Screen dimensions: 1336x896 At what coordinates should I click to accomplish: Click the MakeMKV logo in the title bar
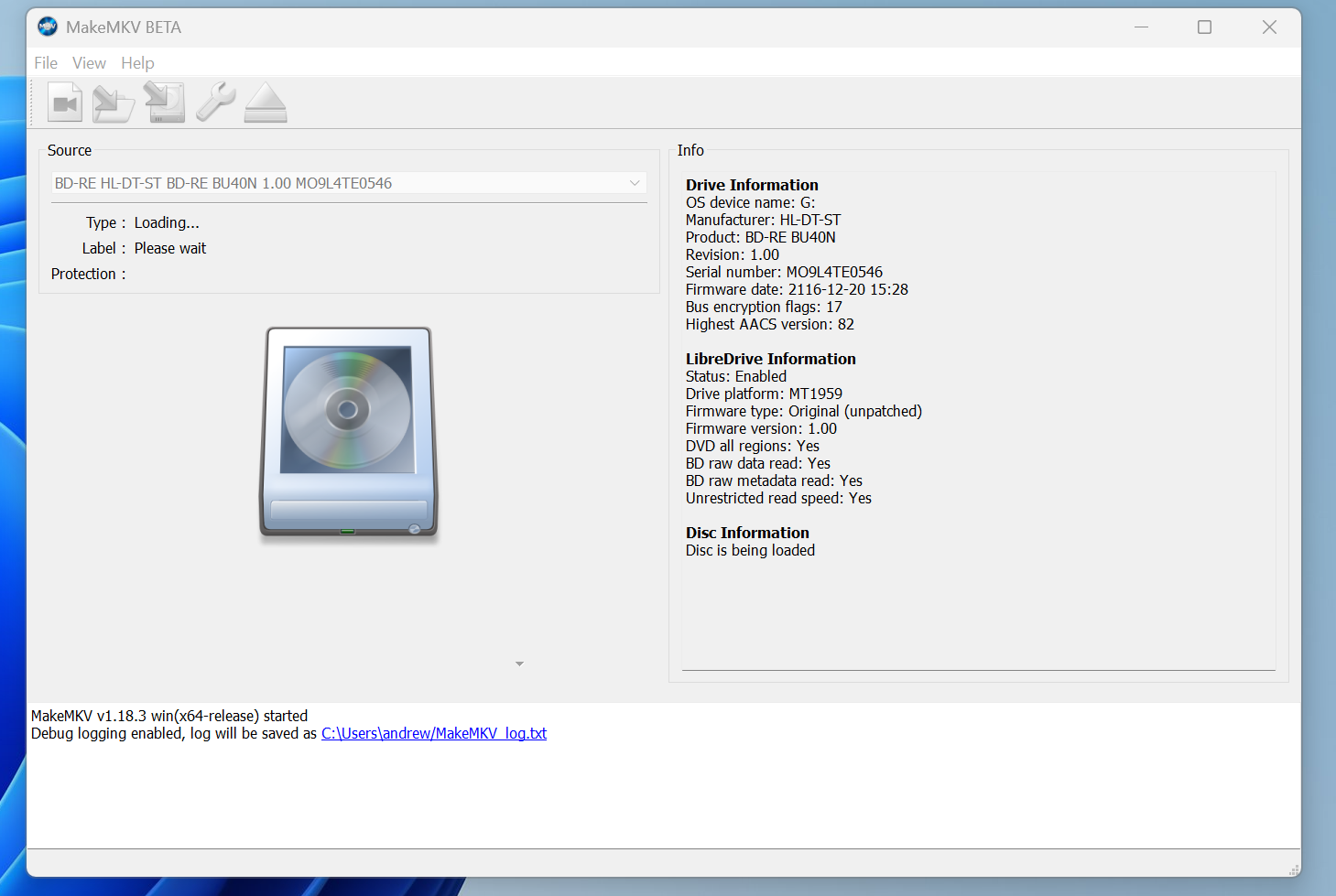(x=48, y=27)
